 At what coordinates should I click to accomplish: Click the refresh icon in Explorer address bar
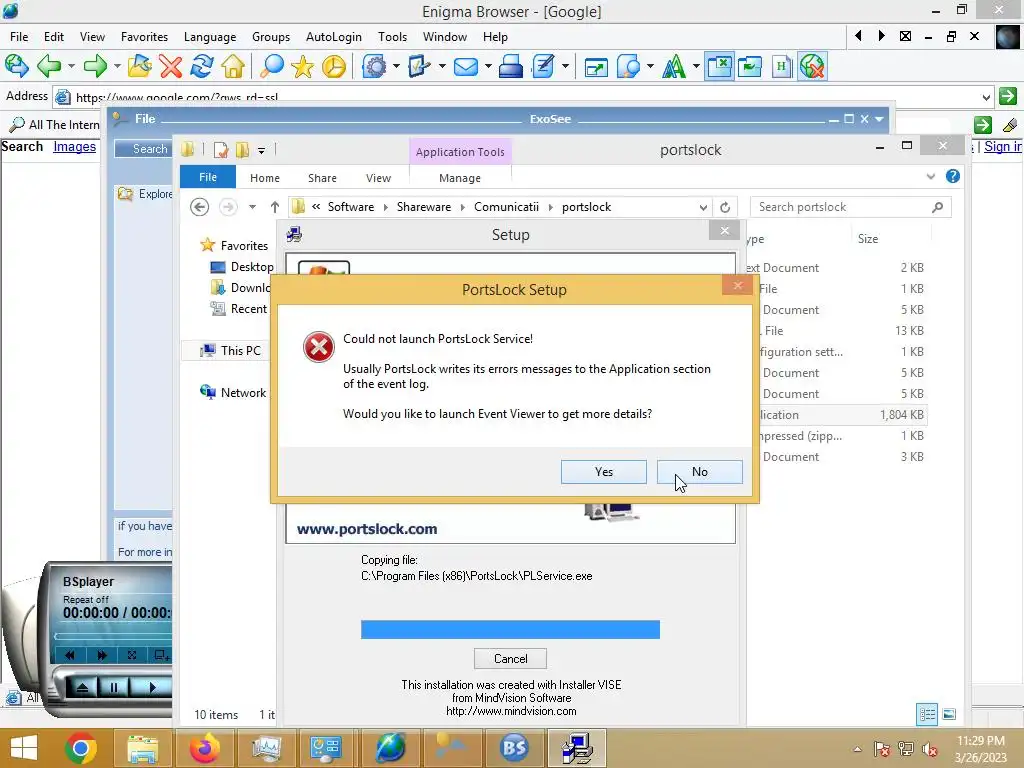(x=725, y=207)
